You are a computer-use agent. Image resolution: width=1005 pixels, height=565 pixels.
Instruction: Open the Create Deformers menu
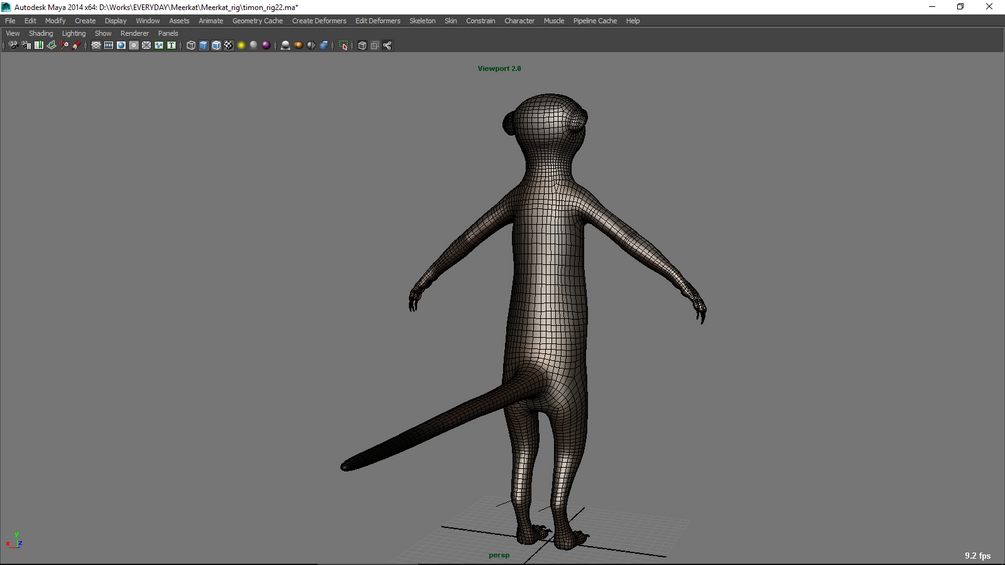click(x=319, y=20)
